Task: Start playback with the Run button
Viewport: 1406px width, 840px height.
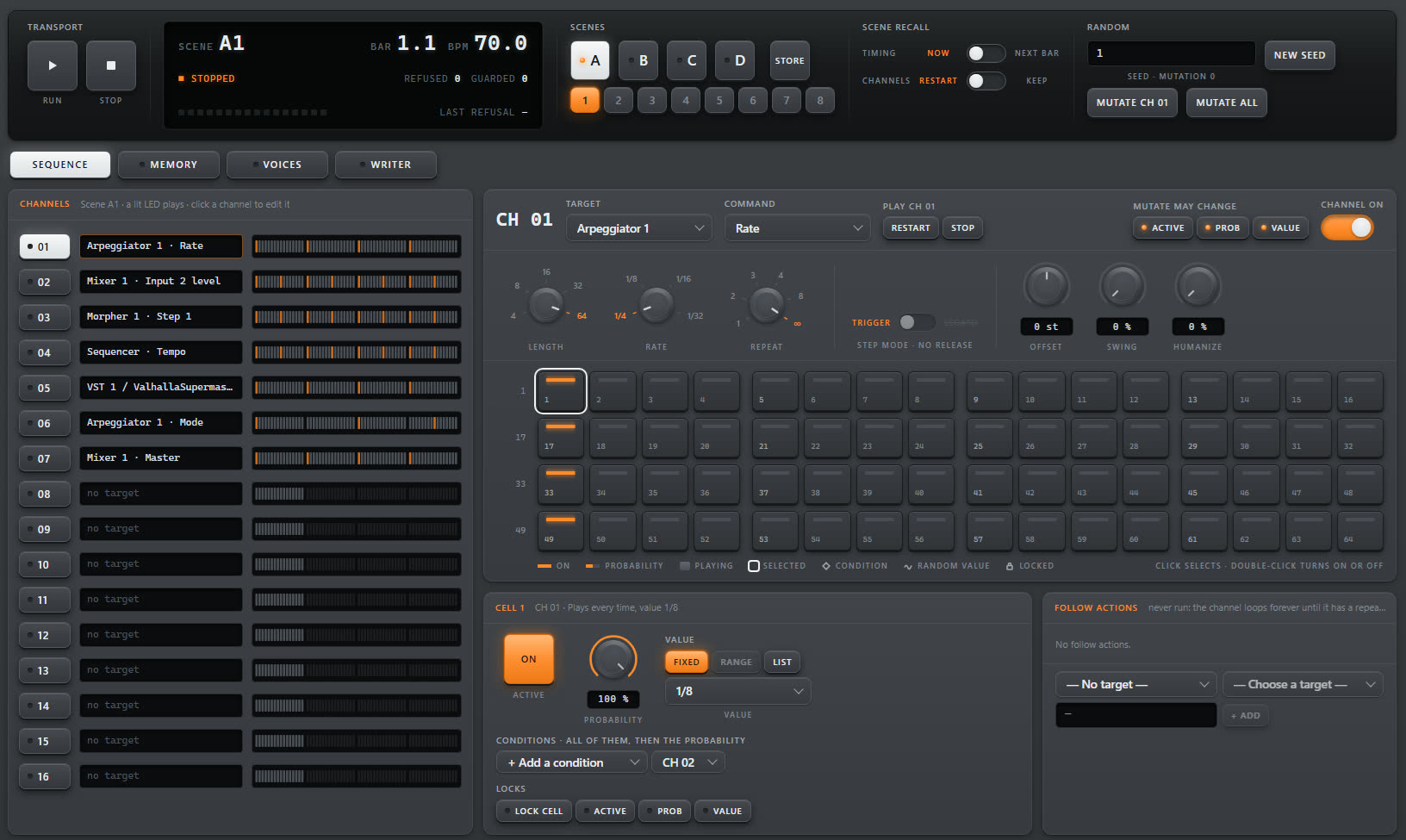Action: click(x=52, y=65)
